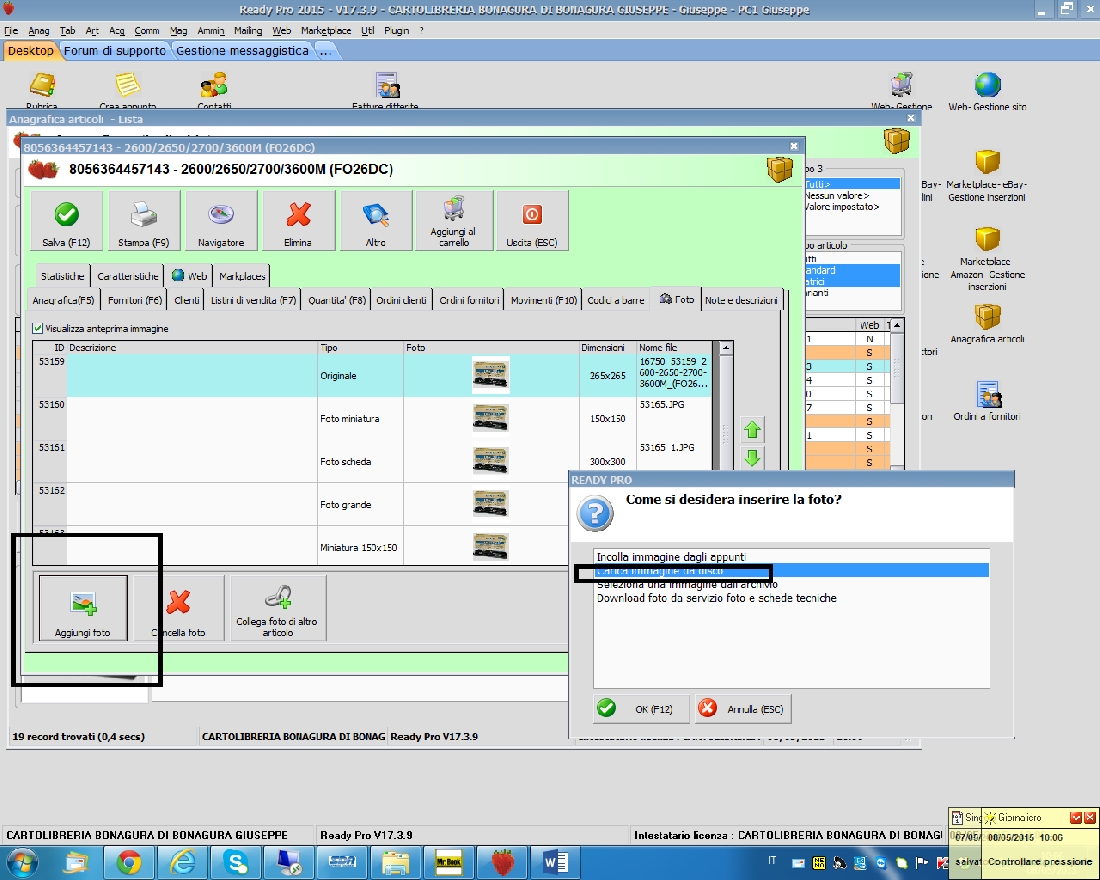Open the Movimenti (F10) tab
The width and height of the screenshot is (1100, 880).
[544, 300]
